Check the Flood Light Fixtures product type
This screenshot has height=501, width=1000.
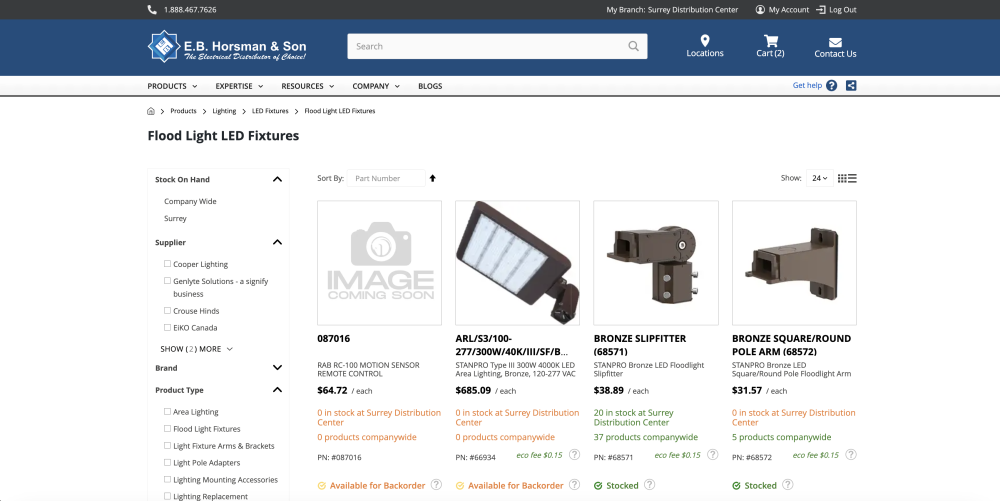click(167, 428)
